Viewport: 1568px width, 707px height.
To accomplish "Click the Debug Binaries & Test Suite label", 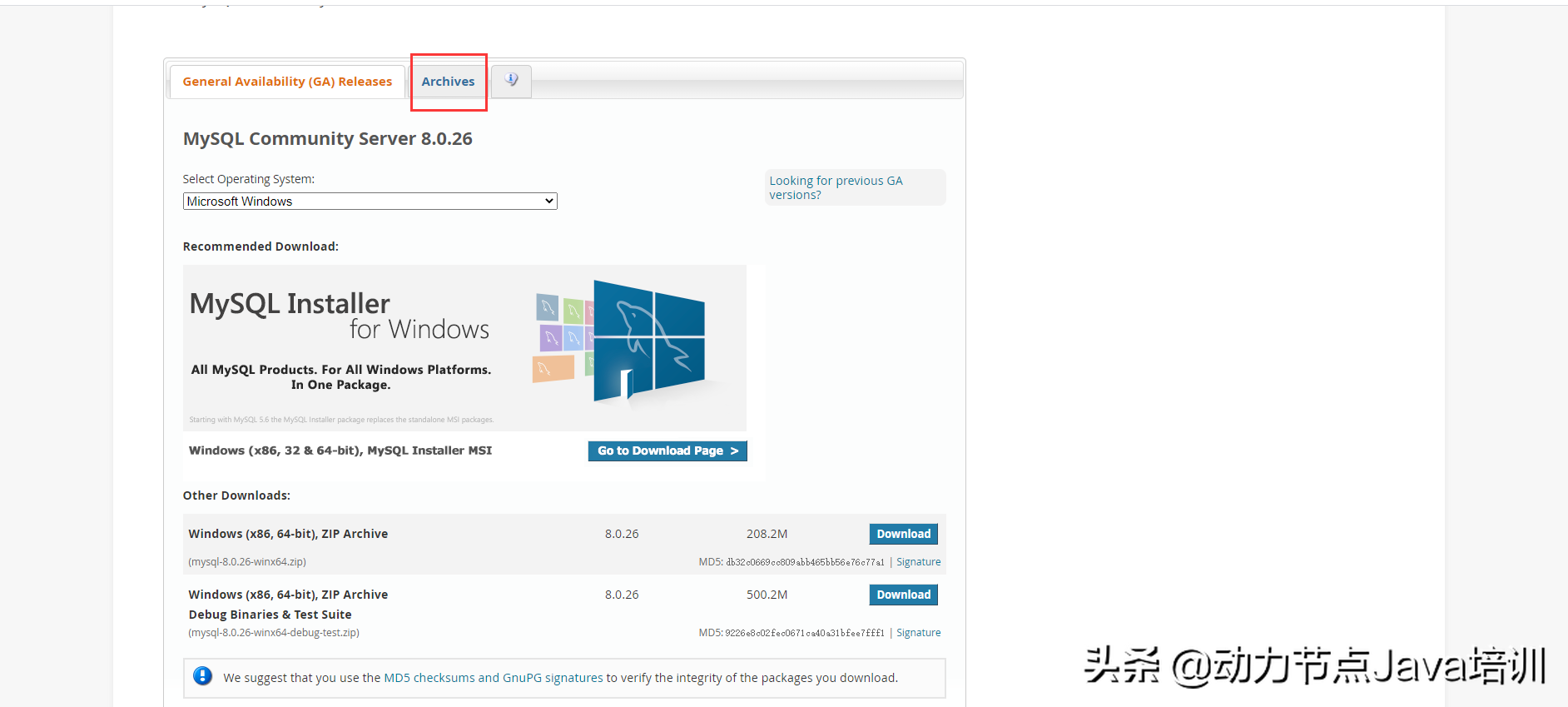I will [270, 615].
